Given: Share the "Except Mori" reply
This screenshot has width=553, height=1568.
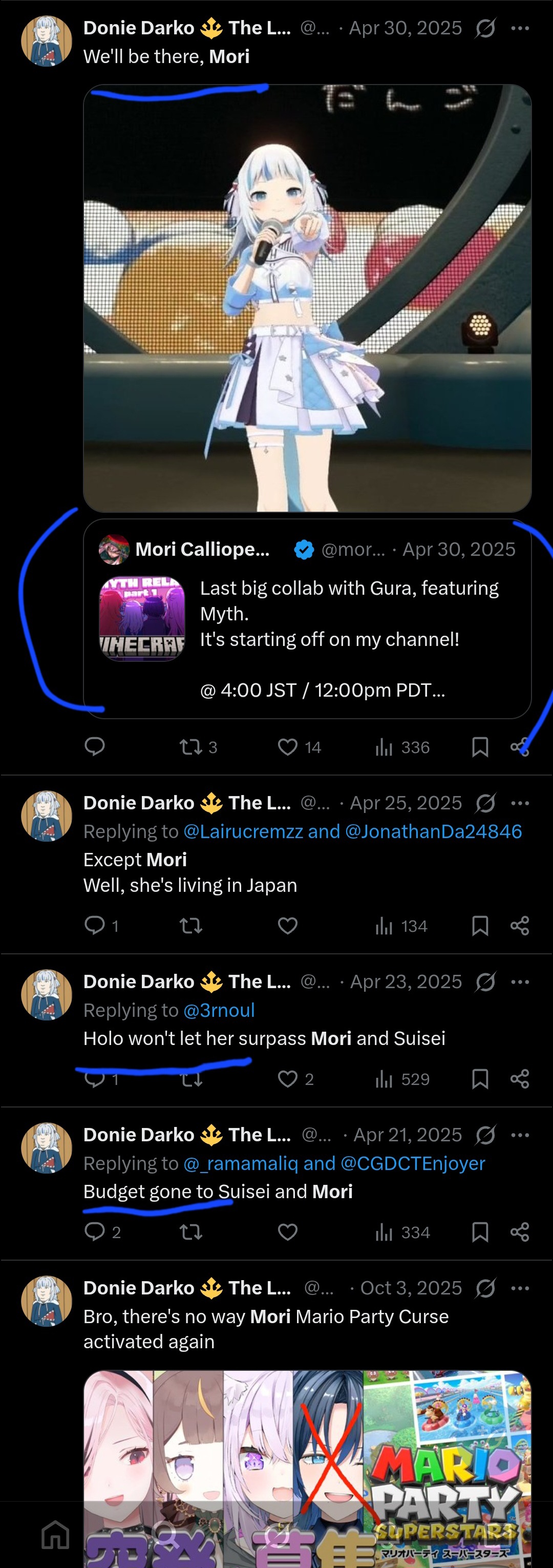Looking at the screenshot, I should click(x=520, y=926).
